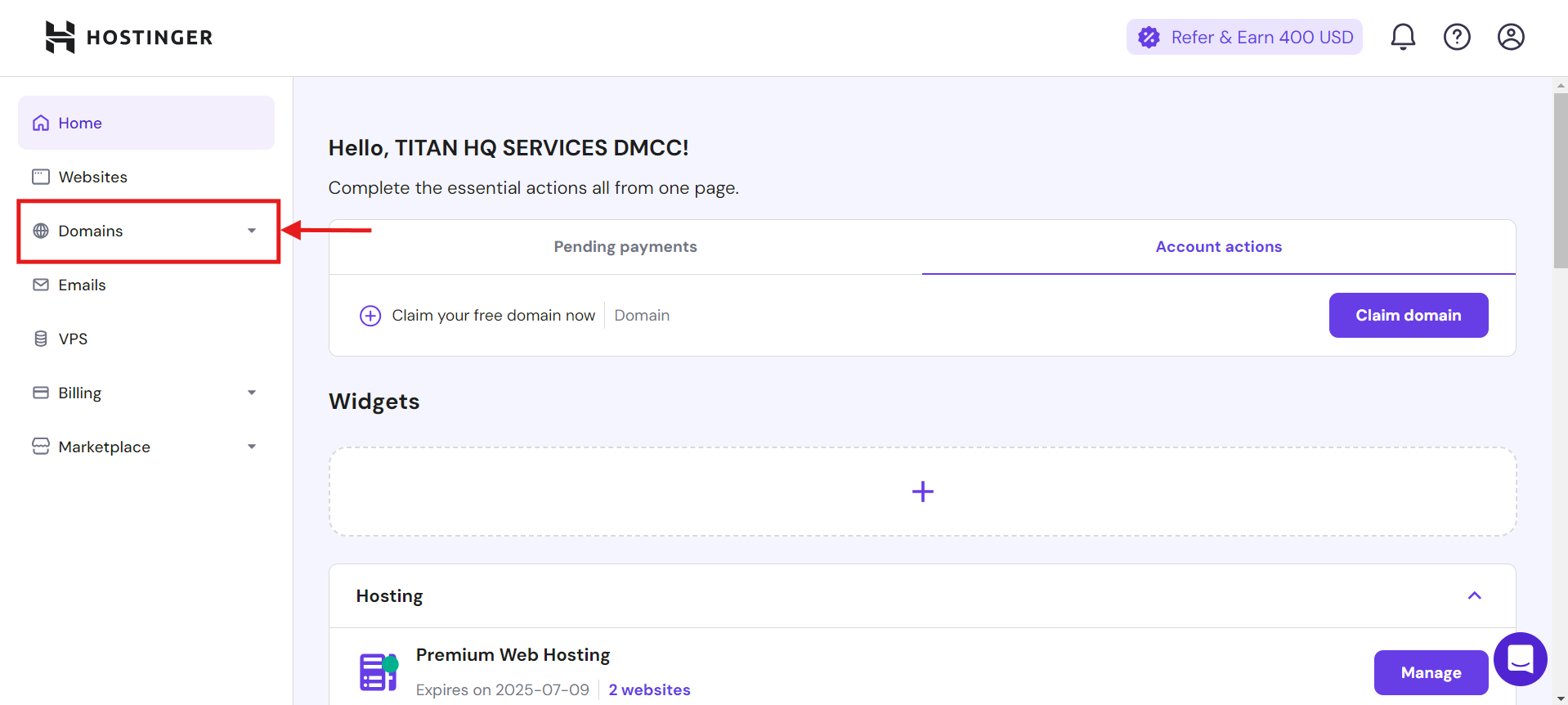
Task: Click the Expires on 2025-07-09 text
Action: tap(503, 689)
